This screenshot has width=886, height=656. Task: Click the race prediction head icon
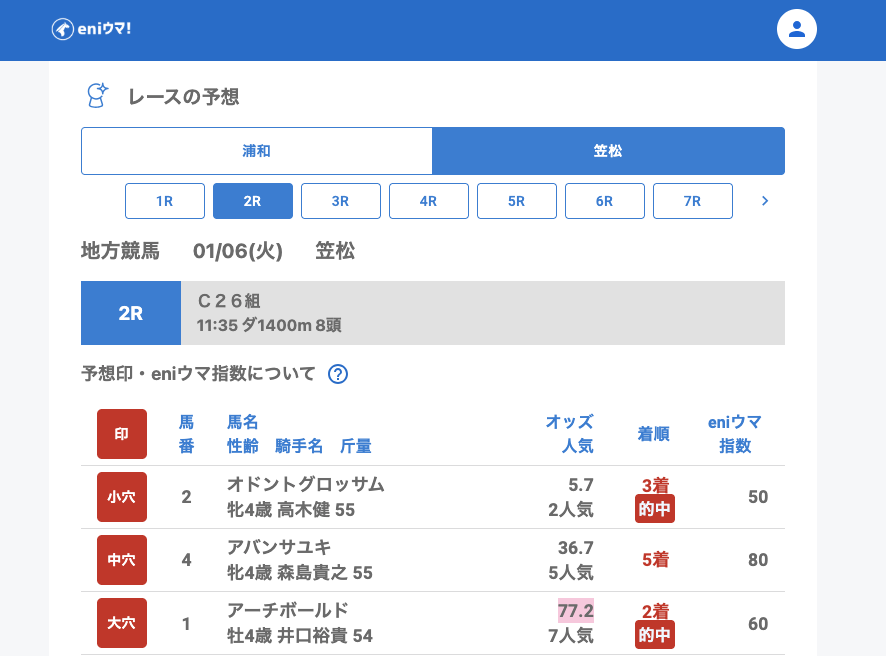(97, 96)
